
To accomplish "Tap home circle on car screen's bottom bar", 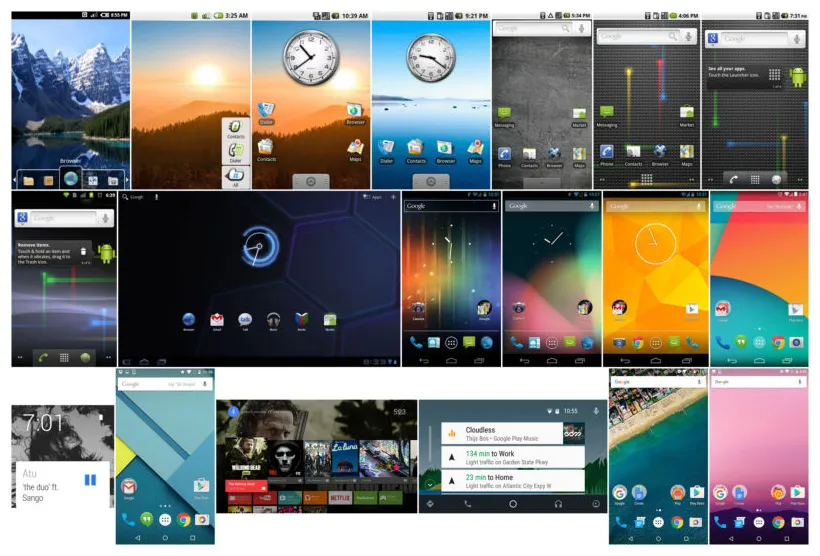I will (x=512, y=504).
